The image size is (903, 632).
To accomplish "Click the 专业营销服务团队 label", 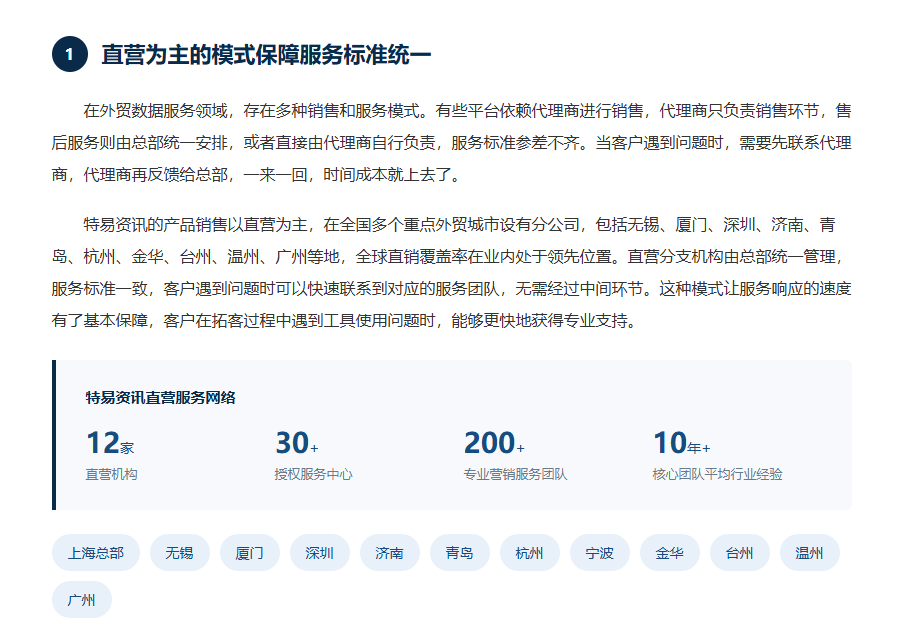I will point(515,474).
